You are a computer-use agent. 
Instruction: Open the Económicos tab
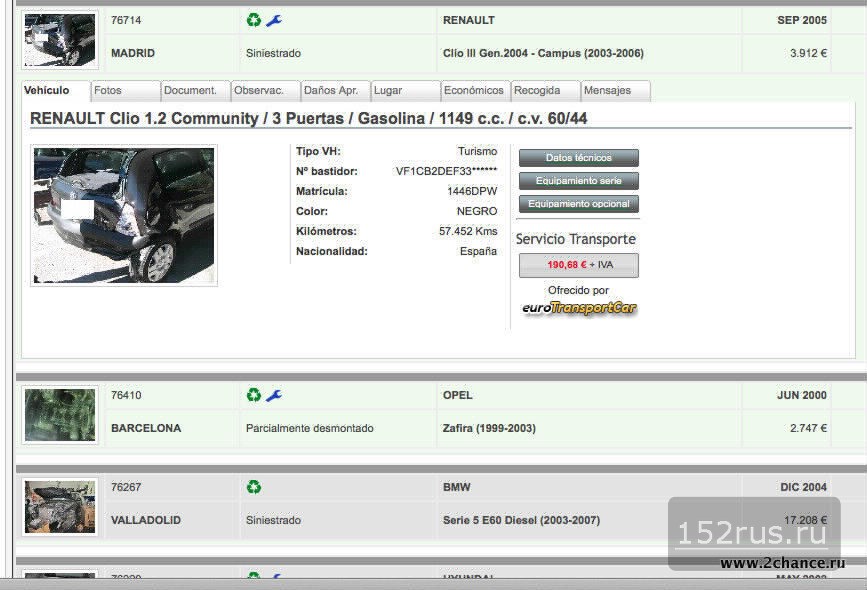click(x=476, y=91)
